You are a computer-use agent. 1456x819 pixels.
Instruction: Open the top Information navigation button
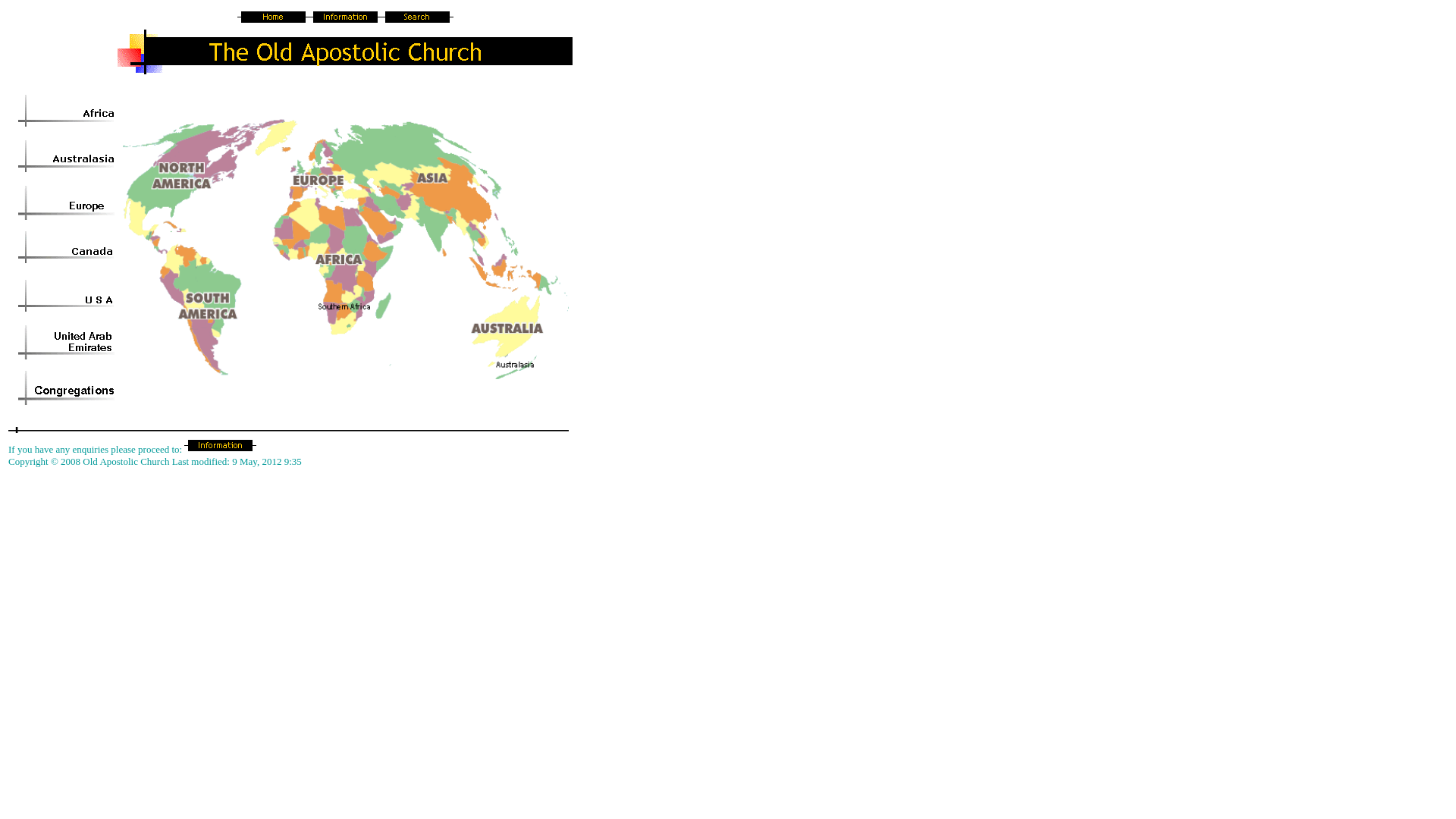click(345, 17)
